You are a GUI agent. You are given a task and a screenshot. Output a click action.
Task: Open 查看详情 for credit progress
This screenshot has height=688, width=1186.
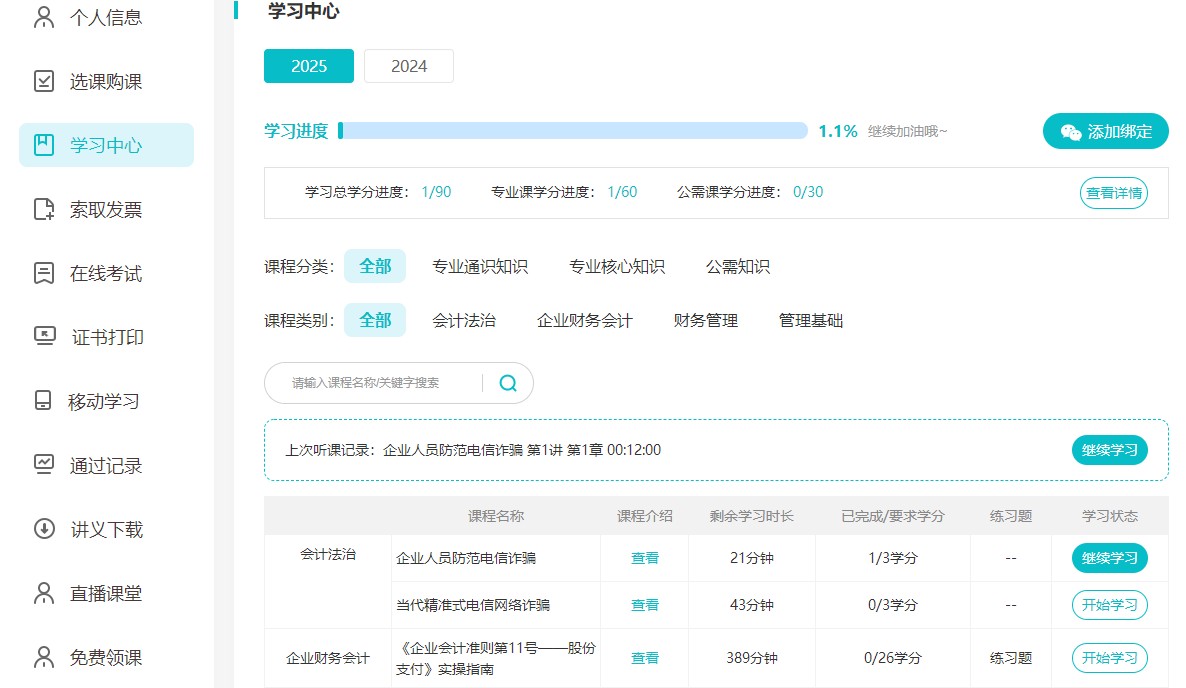click(x=1113, y=193)
